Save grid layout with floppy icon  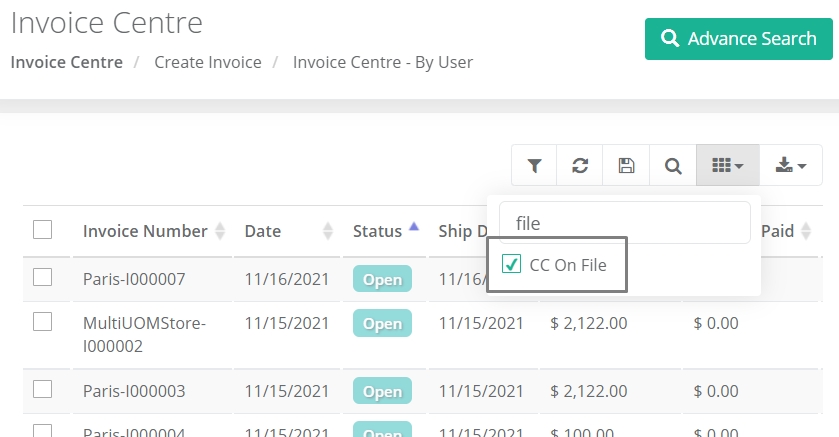tap(626, 165)
